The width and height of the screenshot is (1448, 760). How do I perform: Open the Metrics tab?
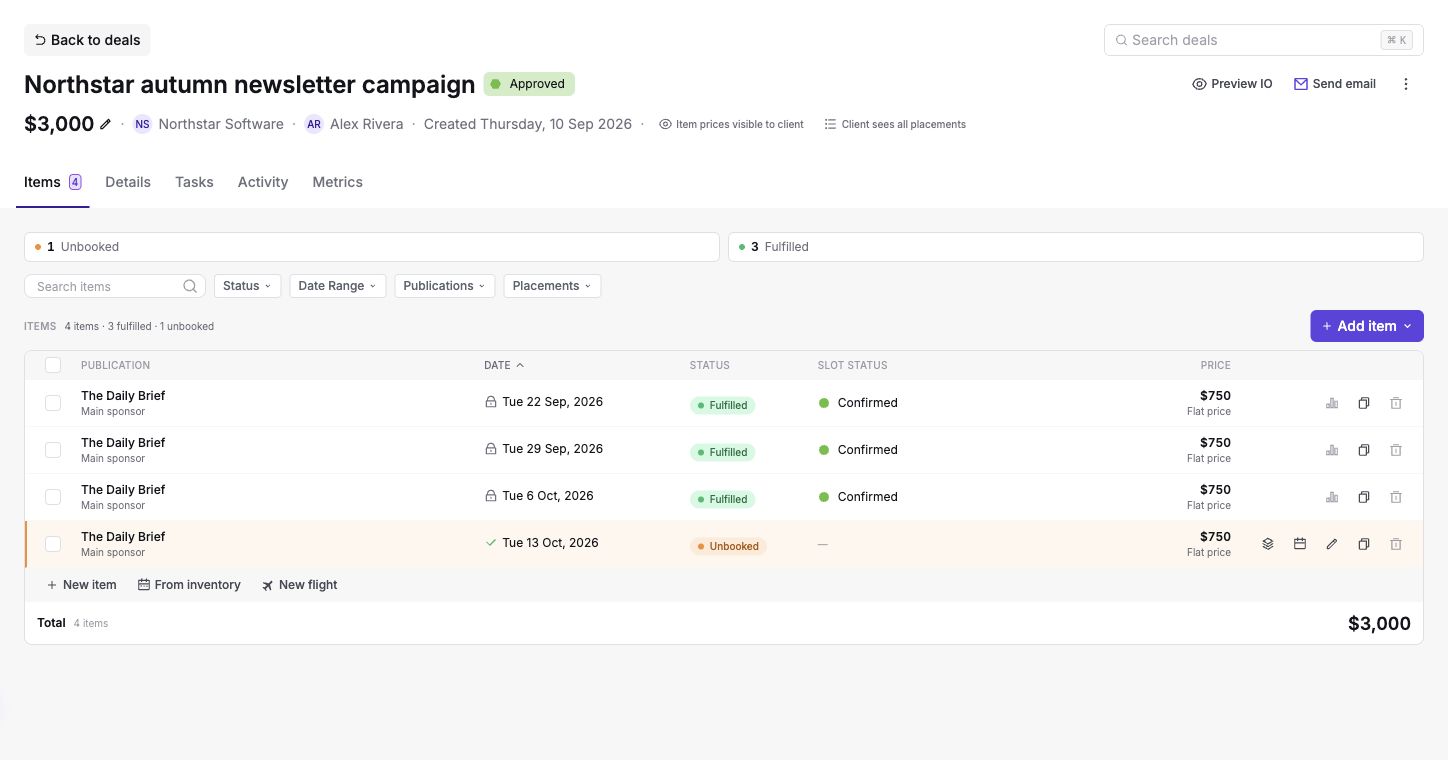point(337,182)
